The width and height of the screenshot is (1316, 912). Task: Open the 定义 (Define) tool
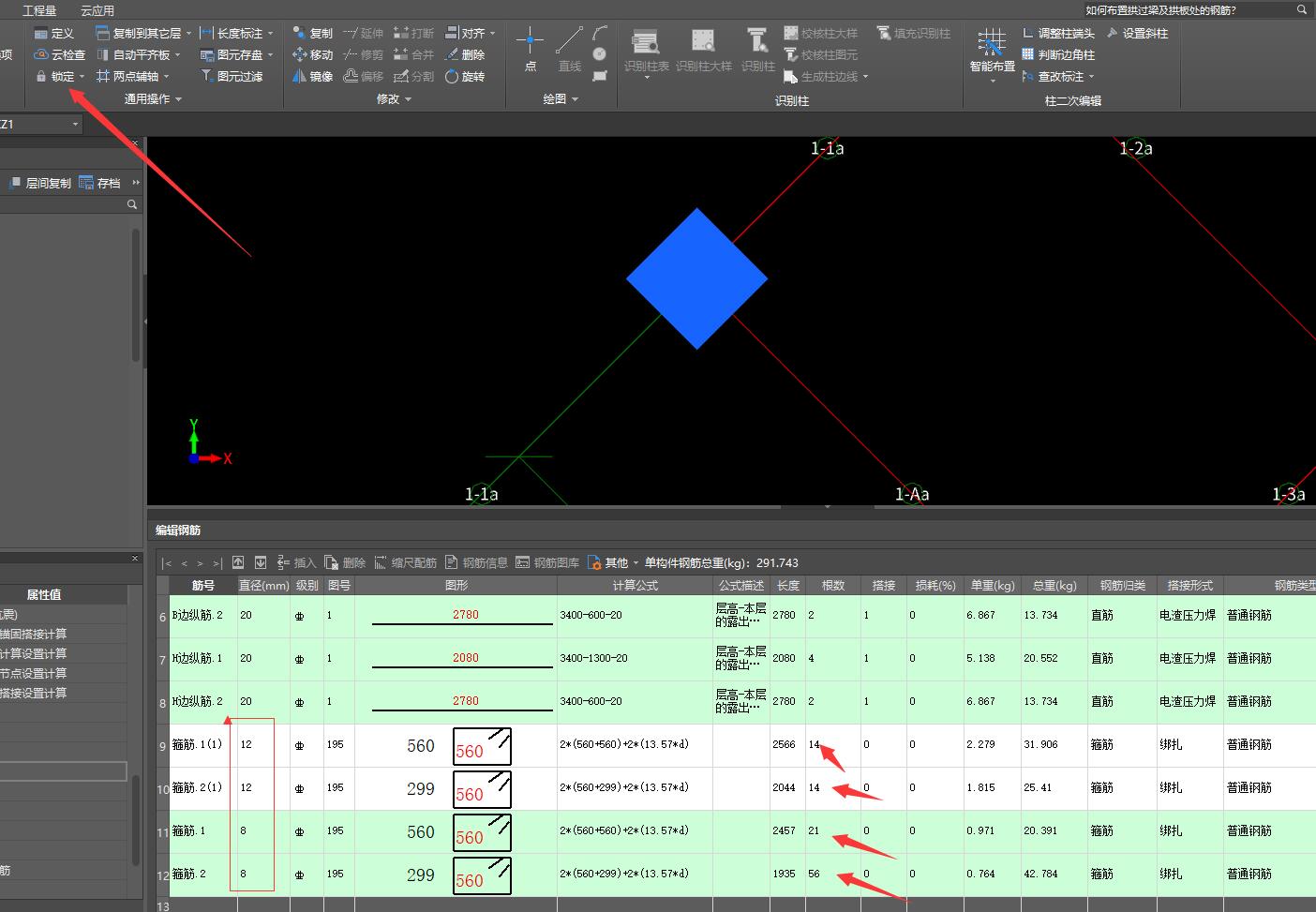pos(53,34)
